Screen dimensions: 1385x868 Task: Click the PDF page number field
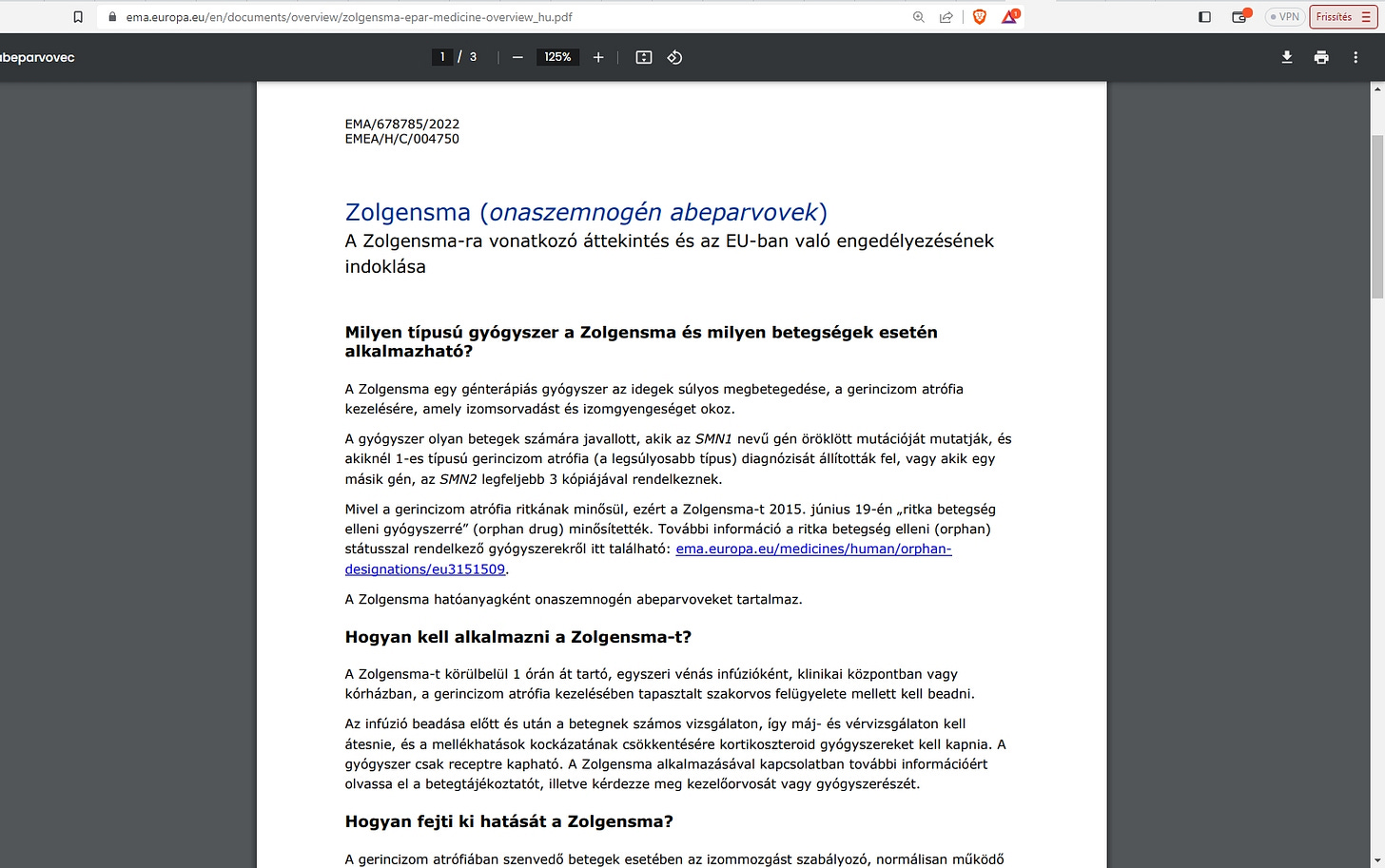click(x=442, y=57)
